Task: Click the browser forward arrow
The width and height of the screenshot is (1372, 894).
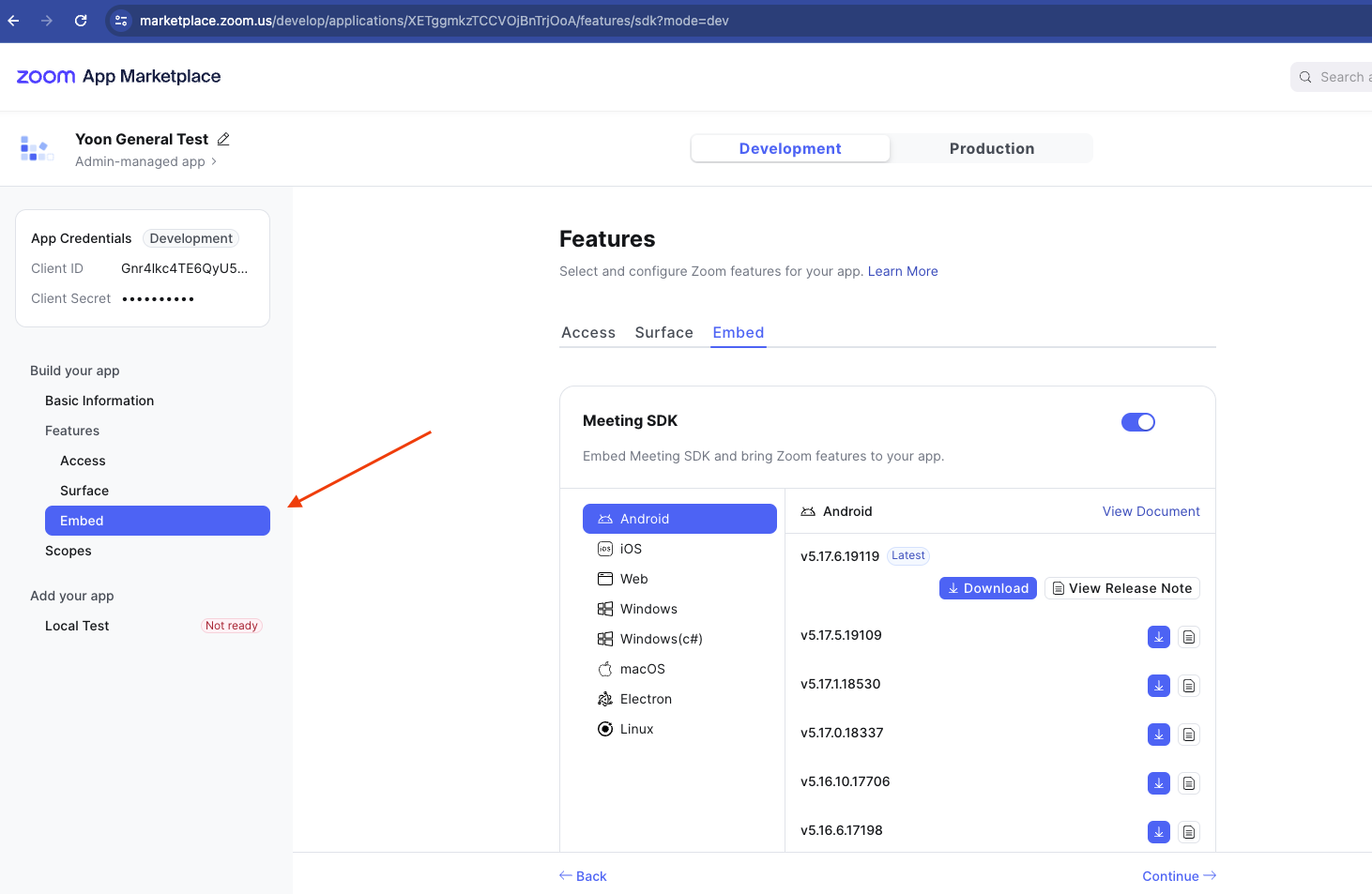Action: coord(47,21)
